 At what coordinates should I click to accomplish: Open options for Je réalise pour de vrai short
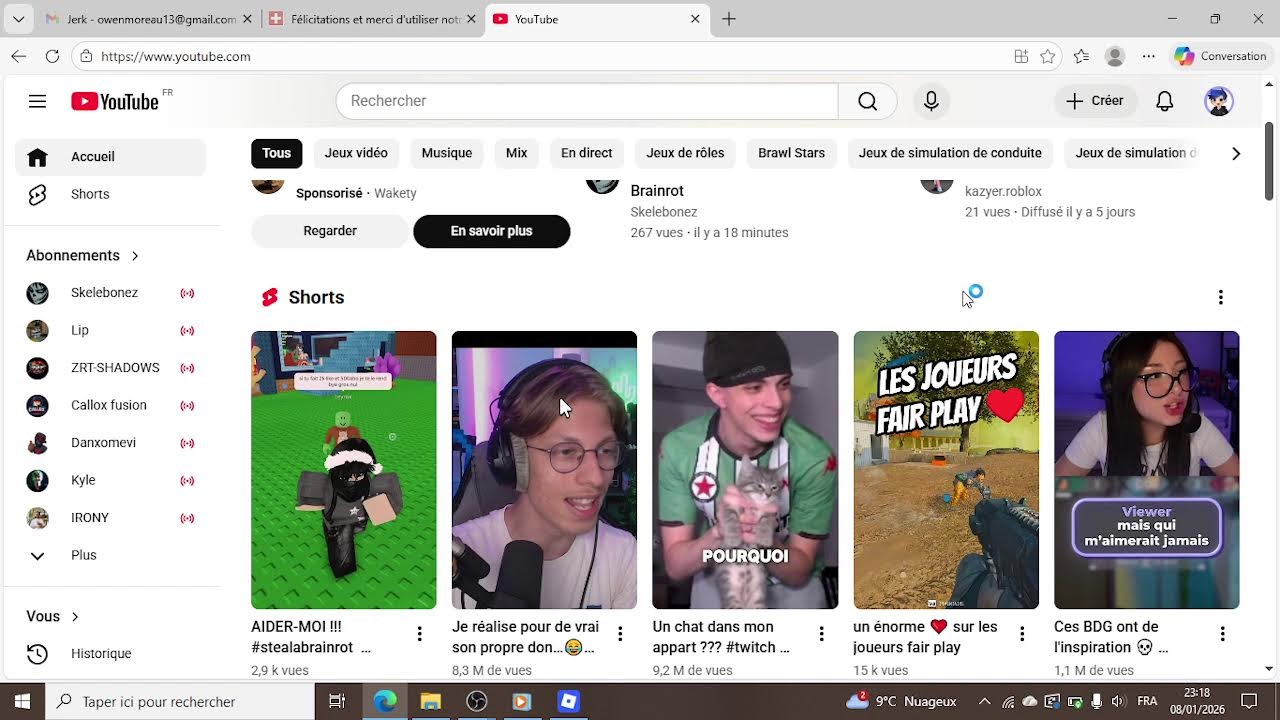pos(620,634)
